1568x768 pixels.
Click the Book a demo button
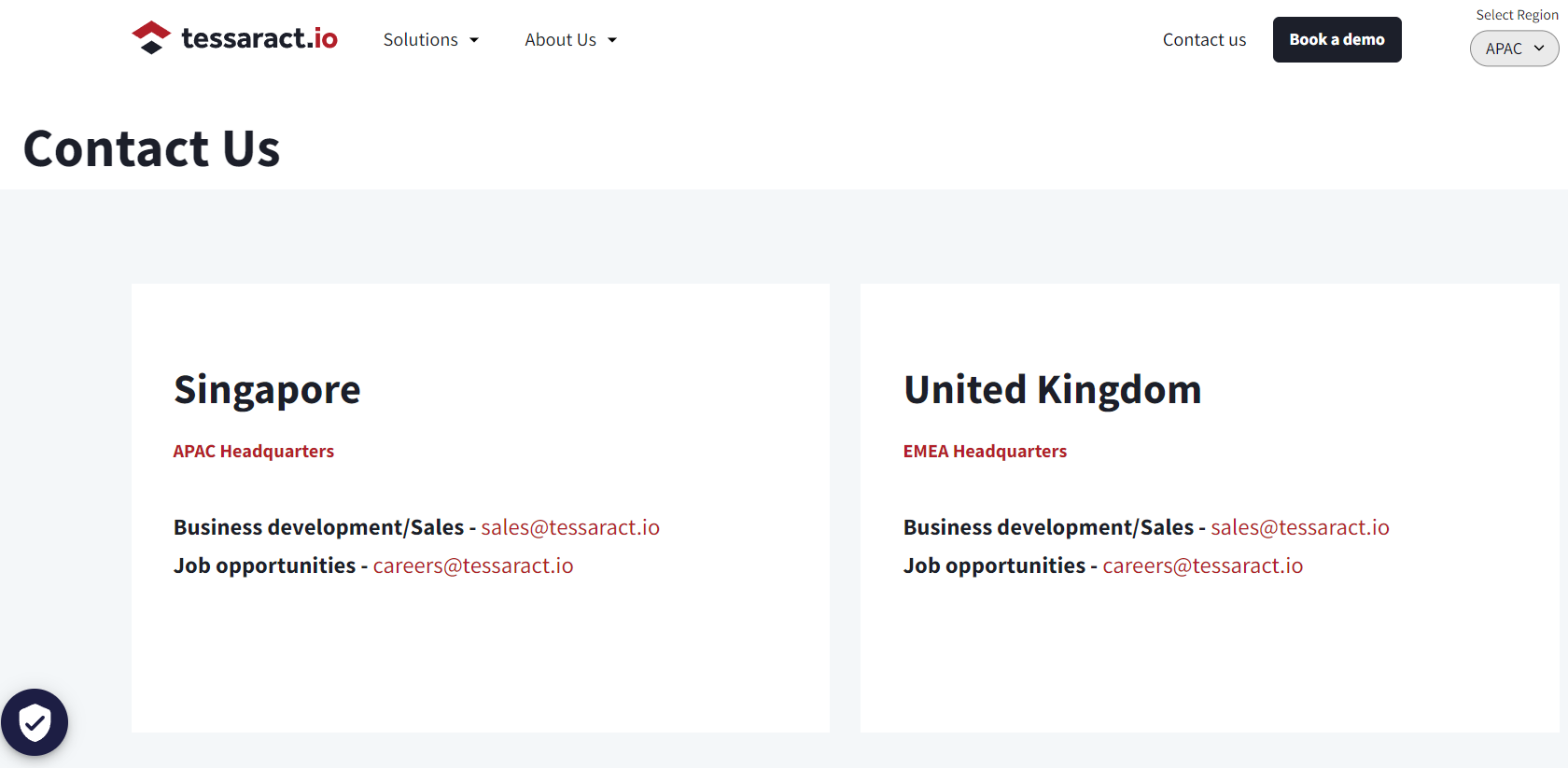click(1337, 39)
